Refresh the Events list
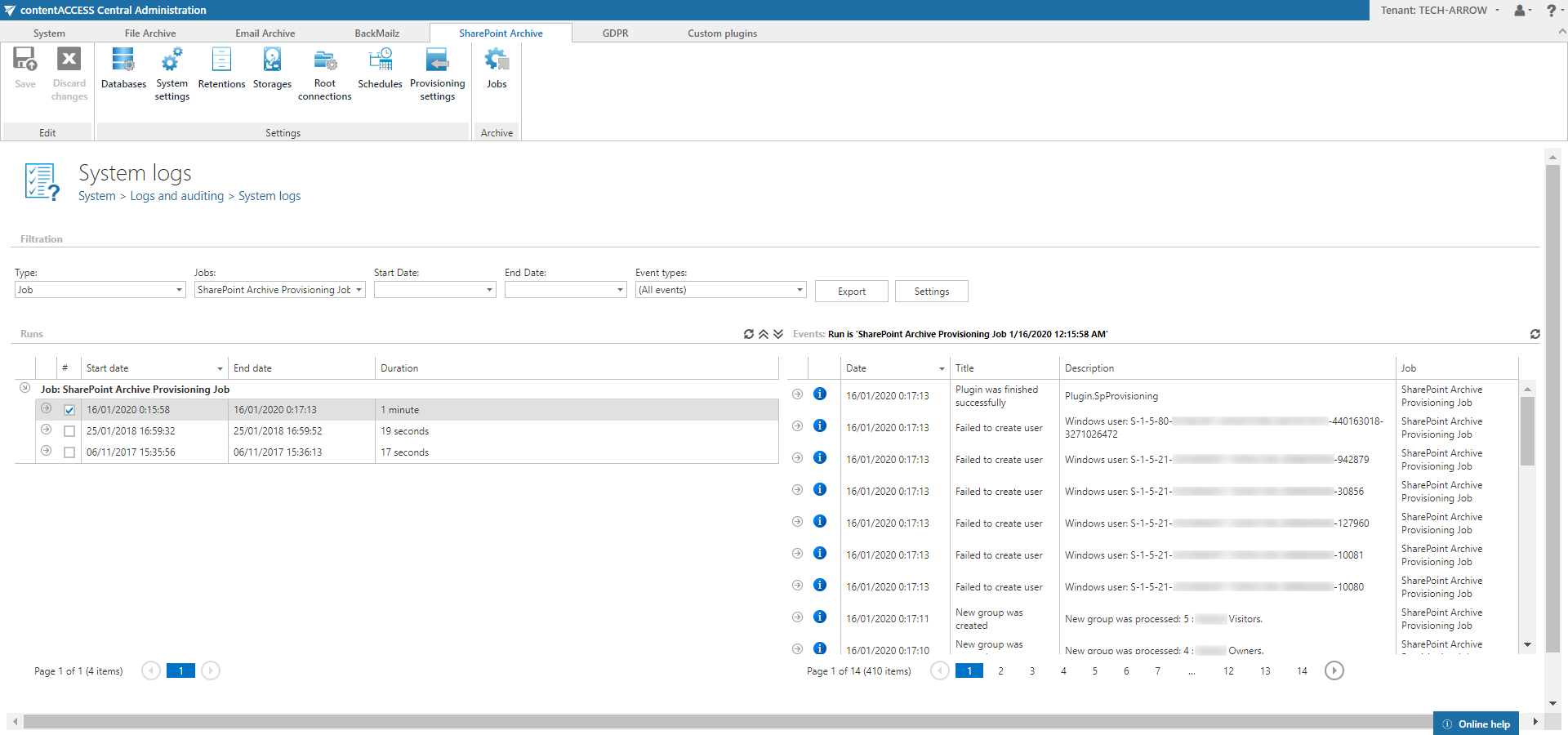The image size is (1568, 735). click(x=1535, y=334)
